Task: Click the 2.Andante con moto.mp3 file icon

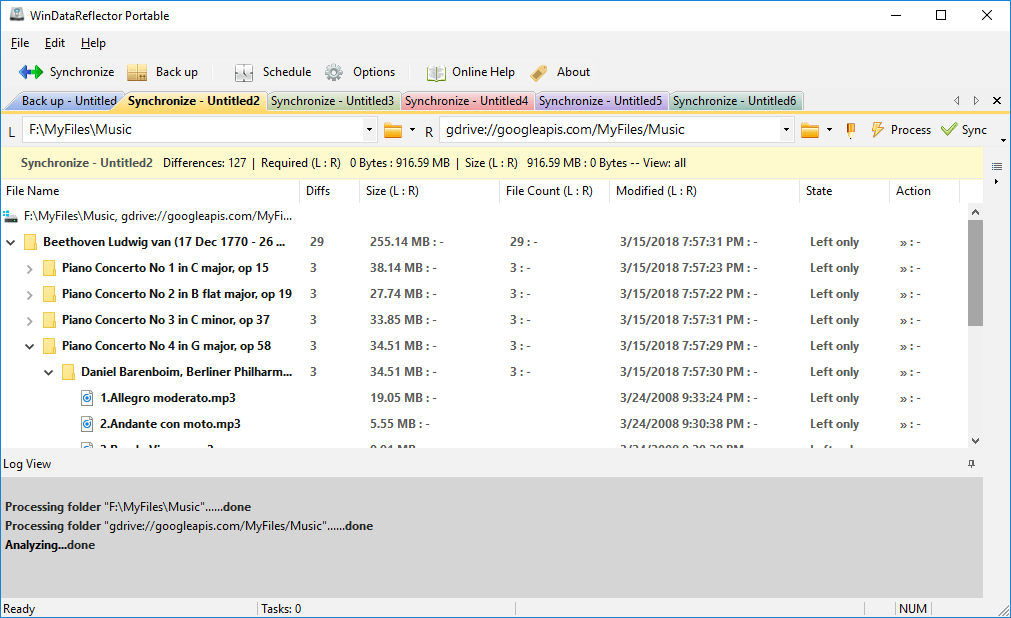Action: pos(87,424)
